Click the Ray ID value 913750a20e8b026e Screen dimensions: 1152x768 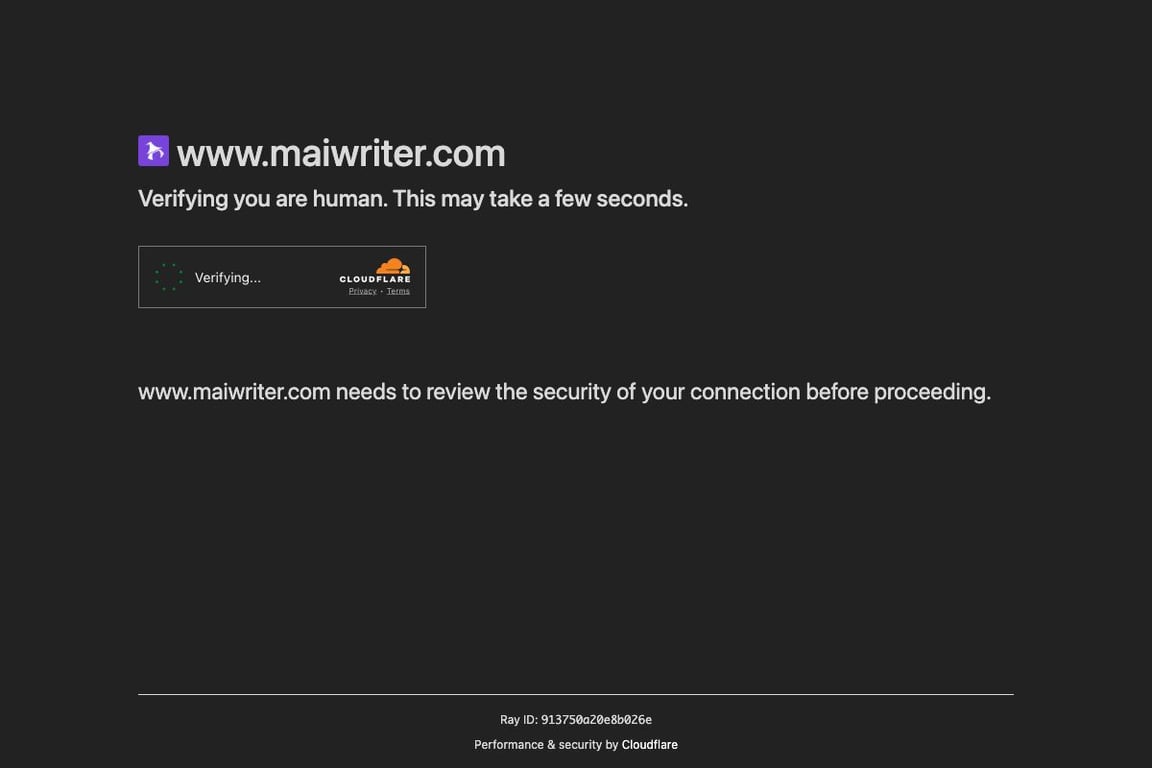[597, 719]
